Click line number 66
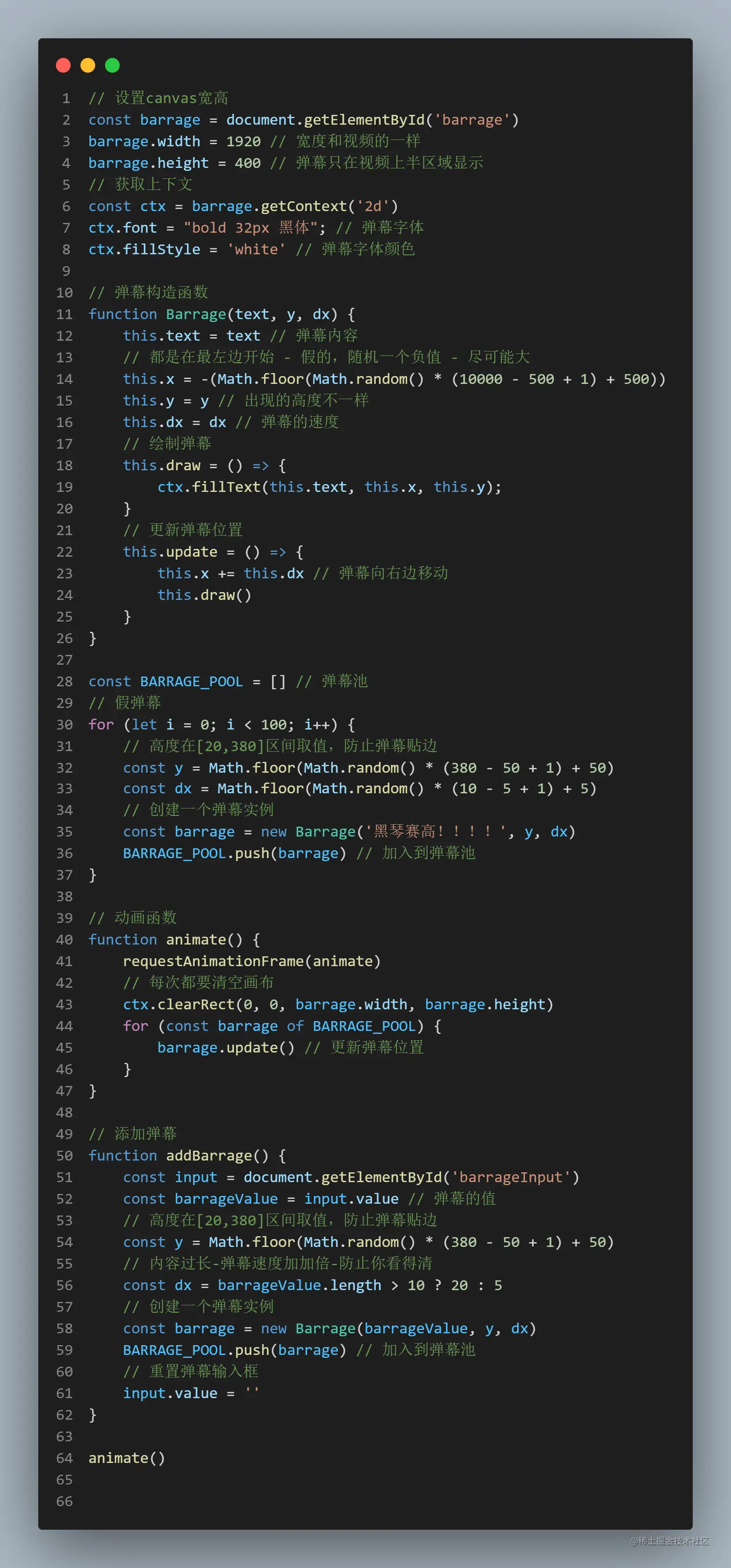731x1568 pixels. (x=64, y=1502)
